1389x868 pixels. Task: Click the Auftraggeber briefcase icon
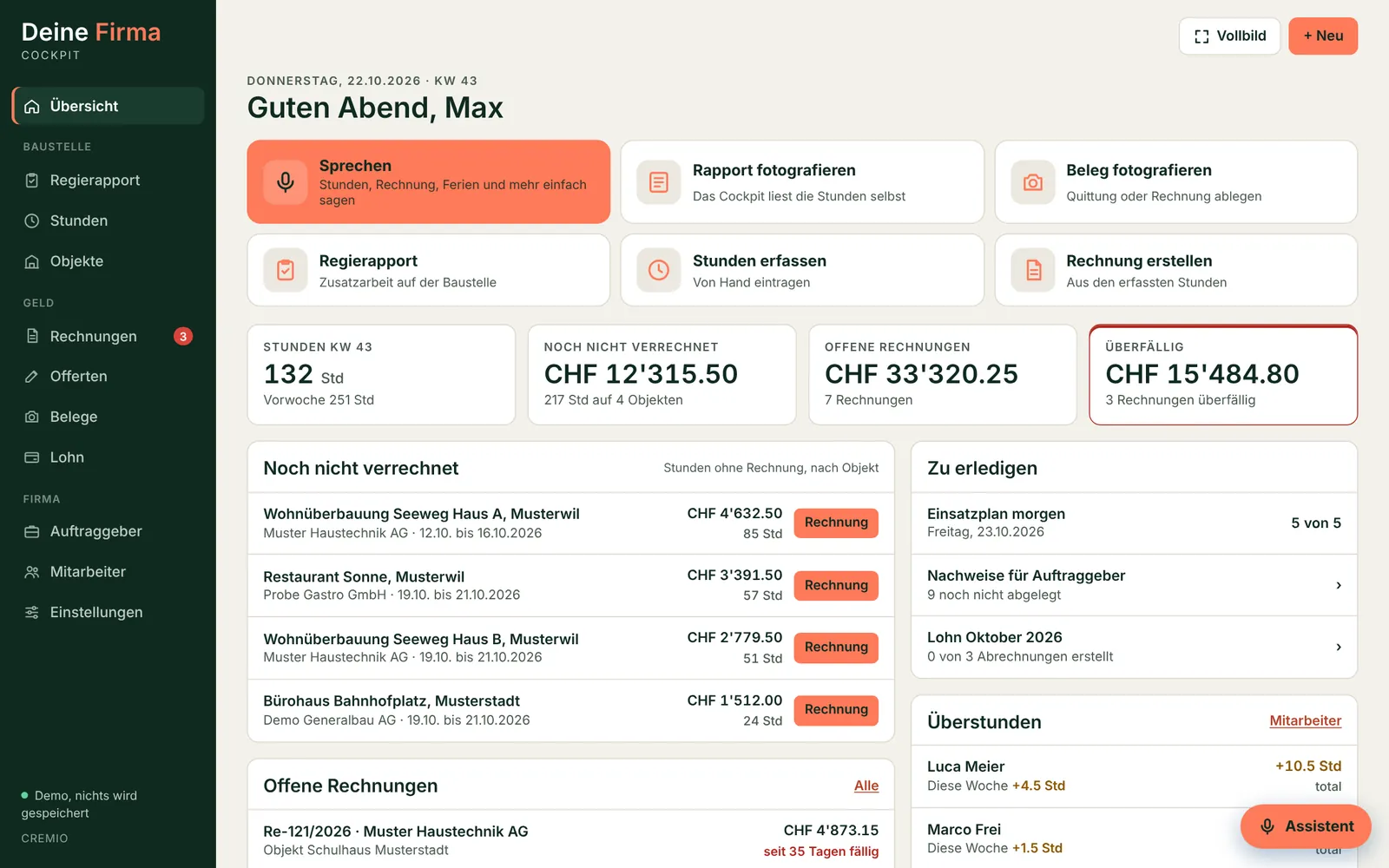(x=32, y=531)
